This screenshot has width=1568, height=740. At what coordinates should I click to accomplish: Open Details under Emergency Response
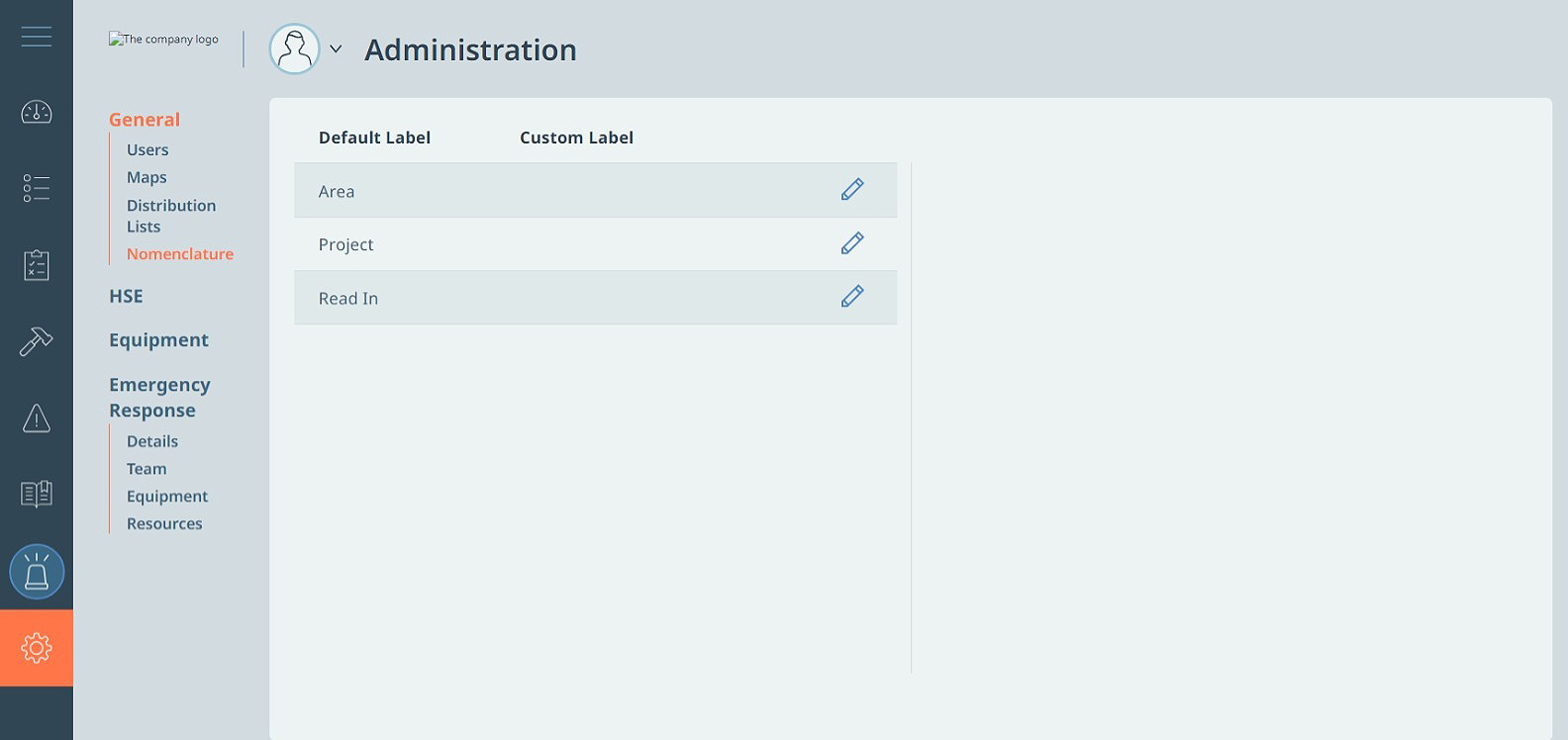pyautogui.click(x=152, y=441)
